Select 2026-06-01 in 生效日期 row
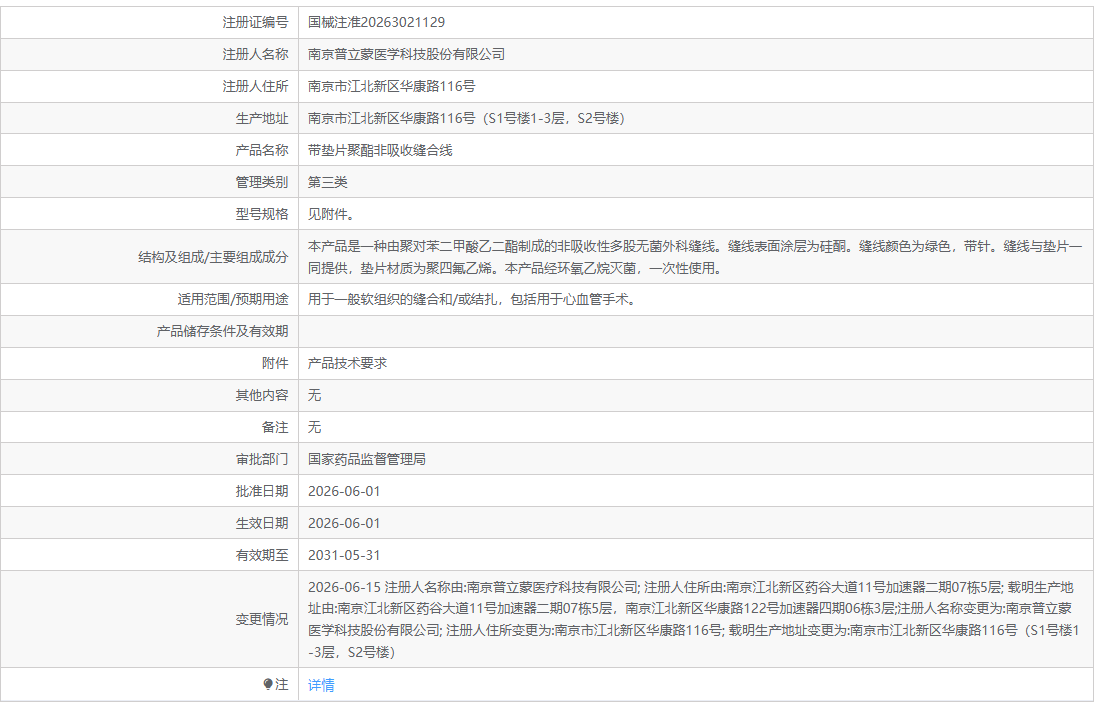Image resolution: width=1100 pixels, height=705 pixels. tap(344, 523)
